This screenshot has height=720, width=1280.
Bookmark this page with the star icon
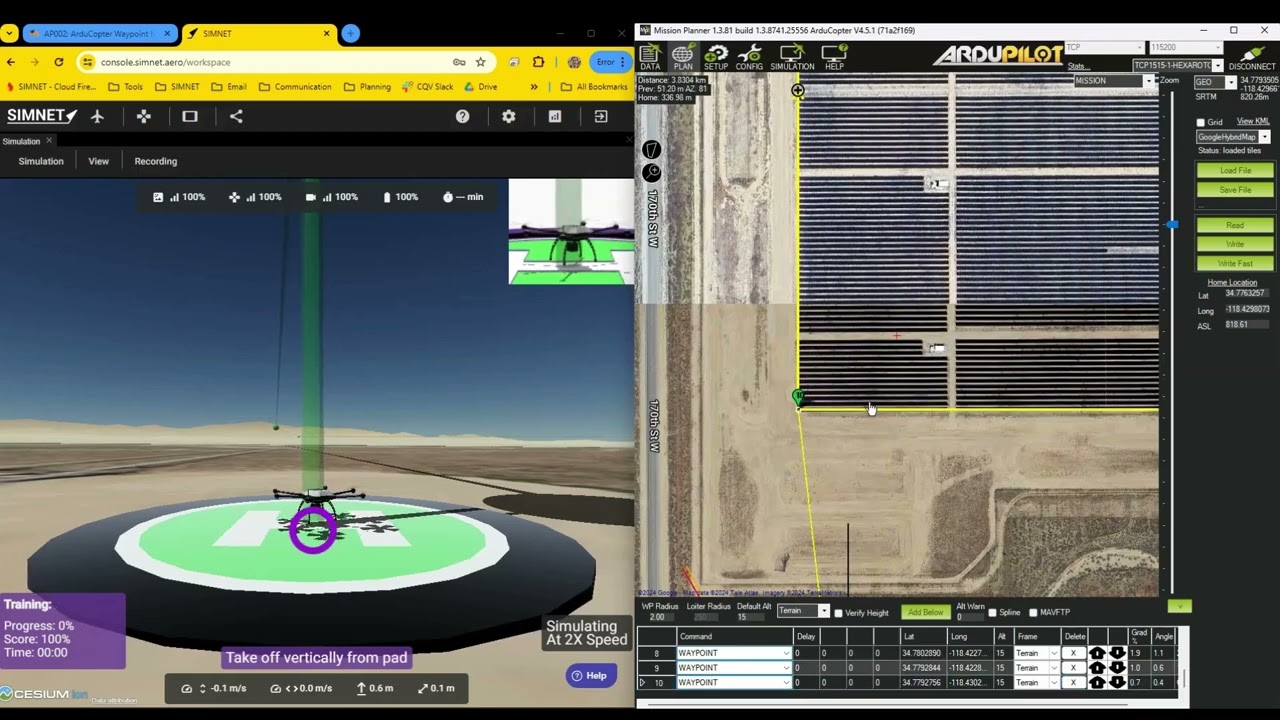coord(480,62)
